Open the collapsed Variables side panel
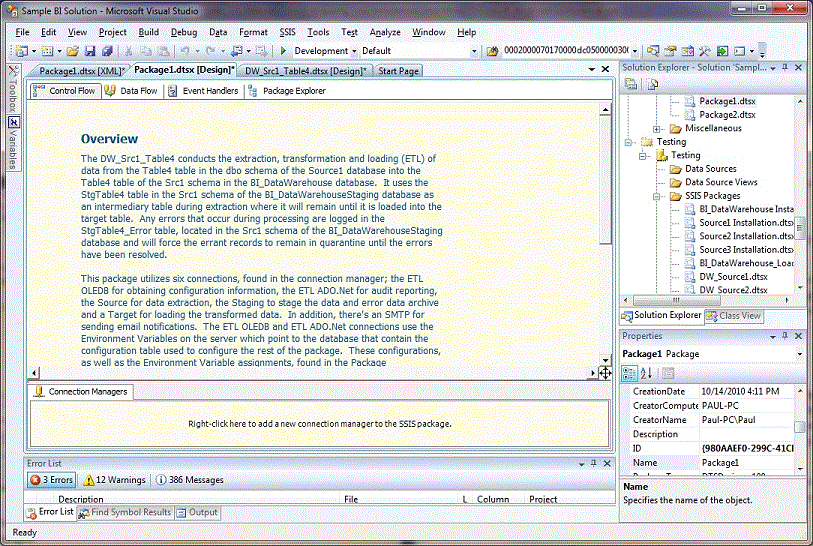The image size is (813, 546). coord(13,143)
